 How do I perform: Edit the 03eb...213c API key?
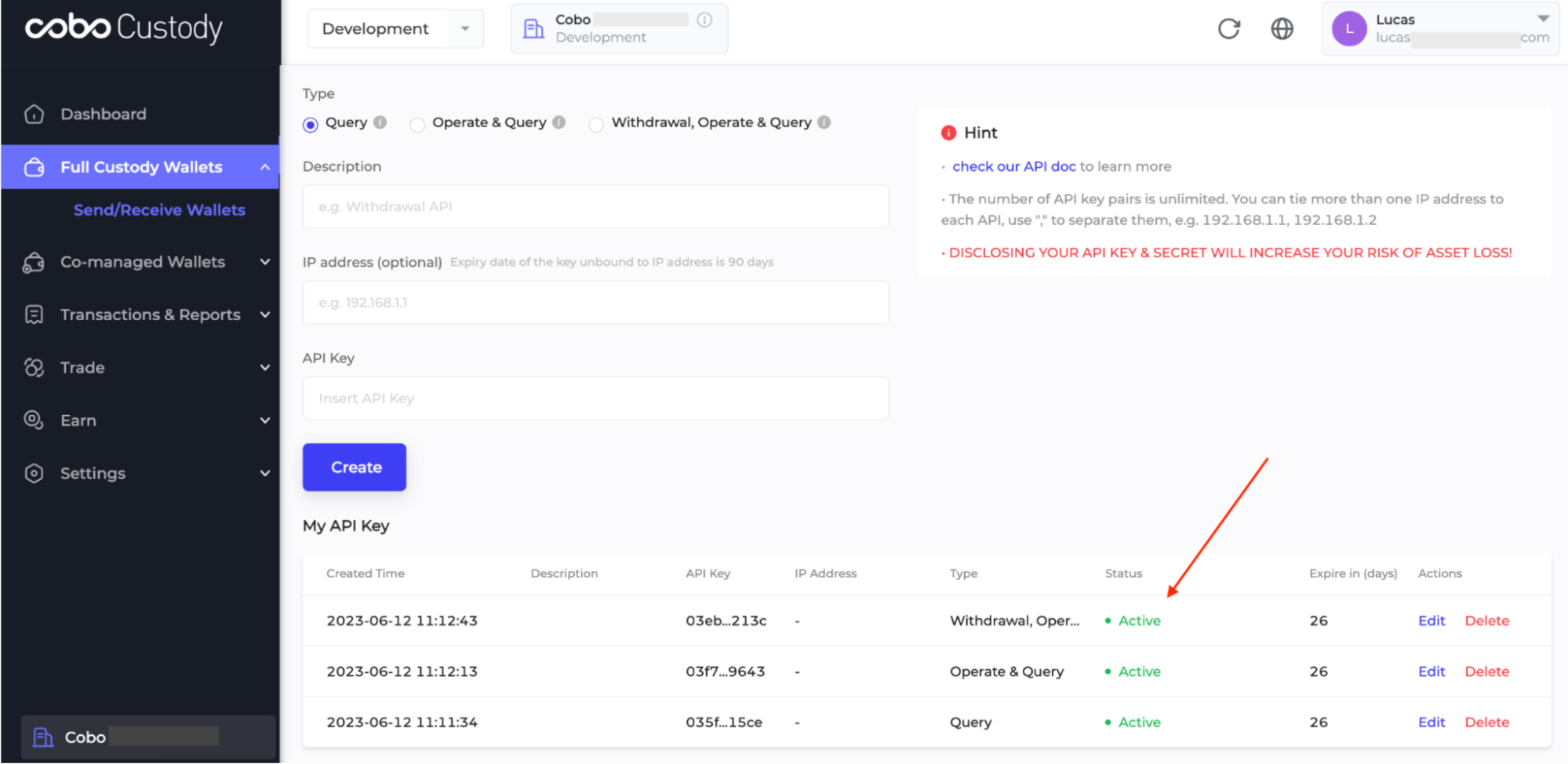point(1431,620)
